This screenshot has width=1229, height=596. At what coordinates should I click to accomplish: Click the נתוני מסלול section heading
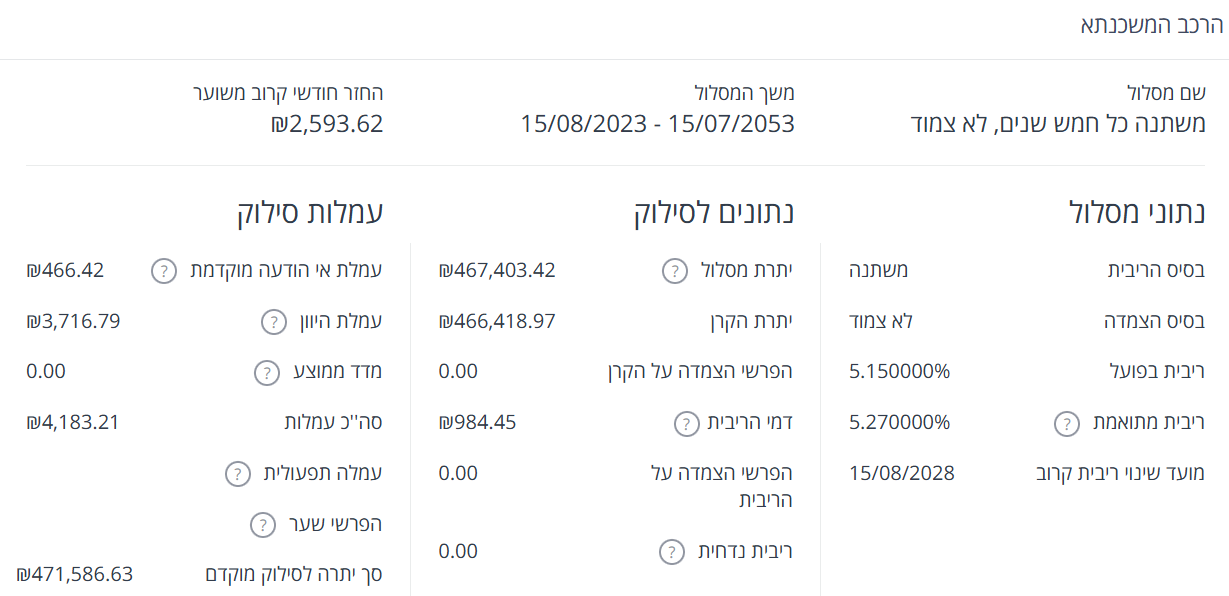click(x=1137, y=211)
